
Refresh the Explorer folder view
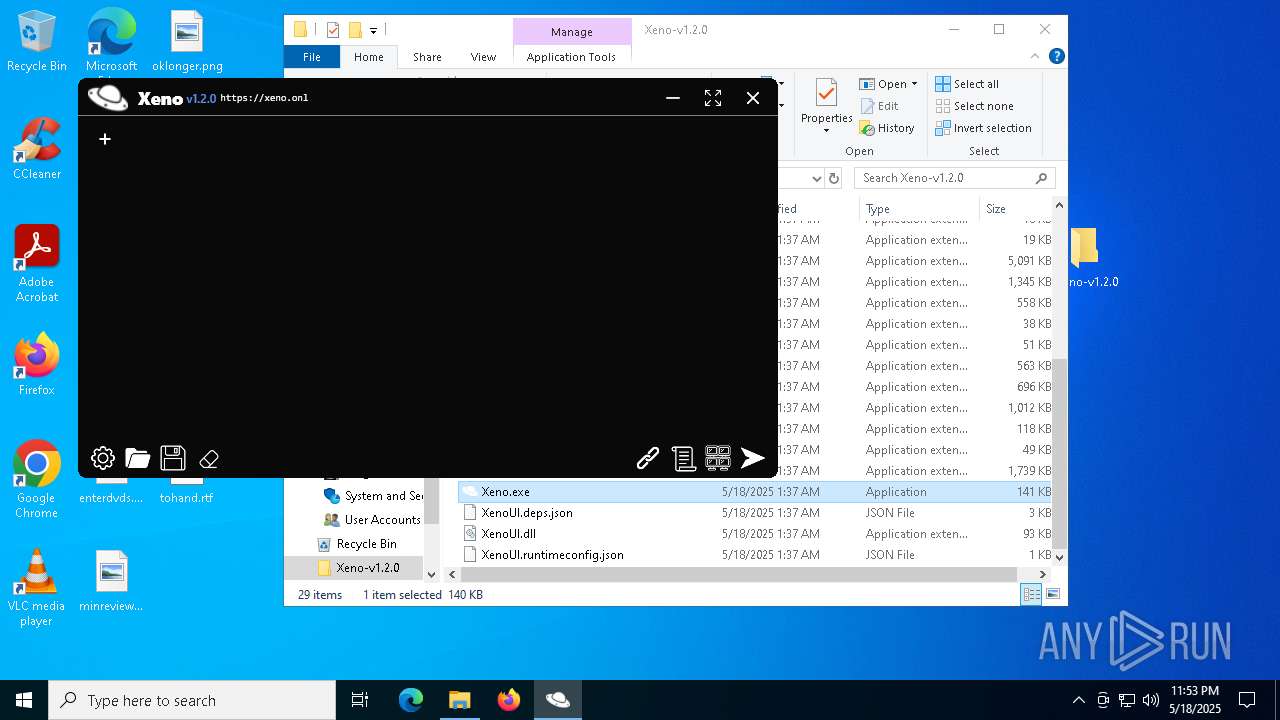pos(834,178)
